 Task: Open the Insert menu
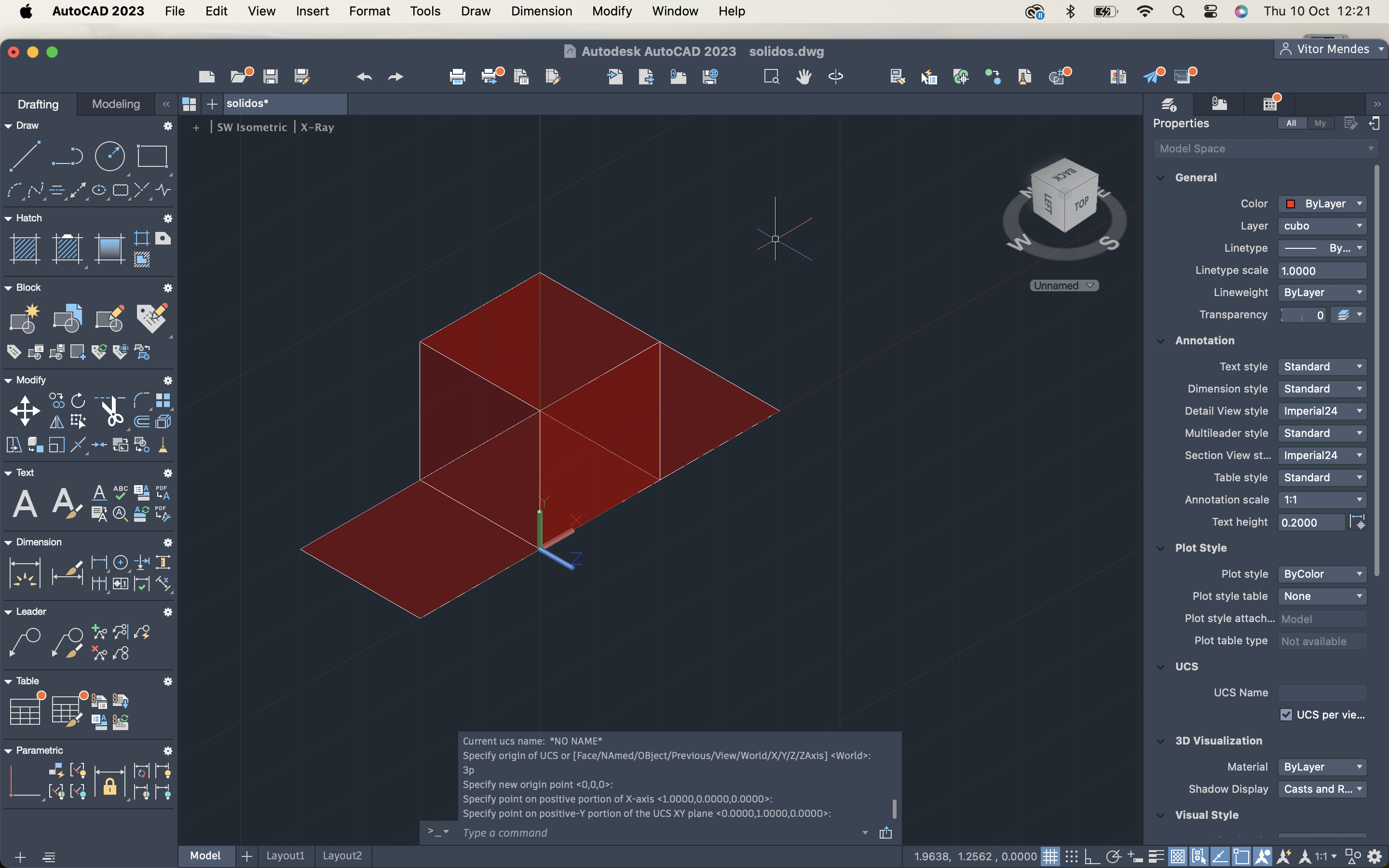312,11
